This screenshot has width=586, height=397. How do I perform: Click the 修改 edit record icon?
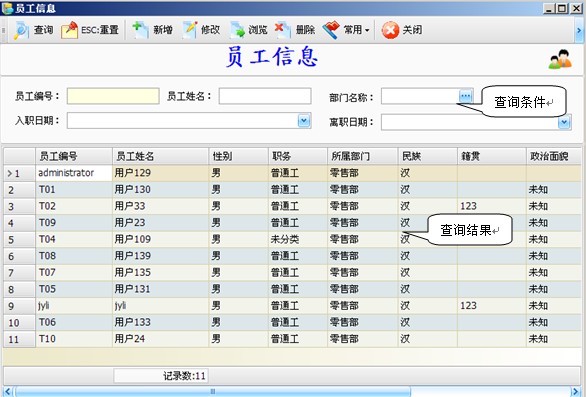coord(189,30)
